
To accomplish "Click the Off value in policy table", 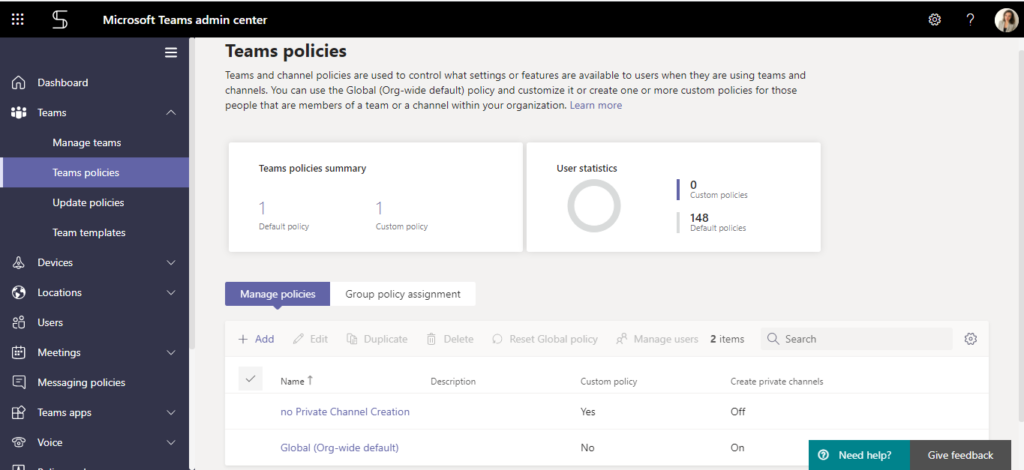I will (x=738, y=412).
